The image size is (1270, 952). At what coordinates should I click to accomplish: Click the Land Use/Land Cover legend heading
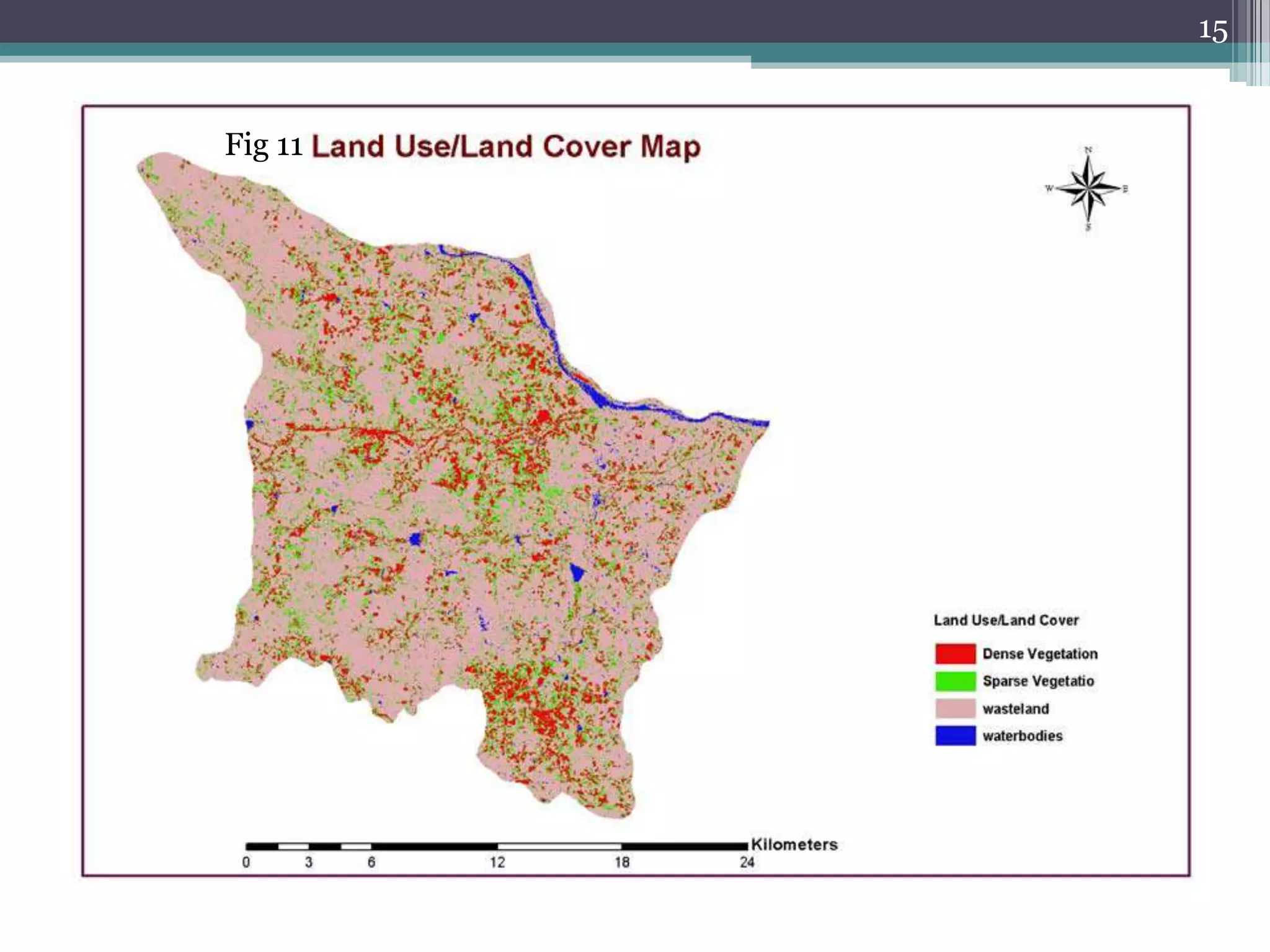pyautogui.click(x=1006, y=620)
